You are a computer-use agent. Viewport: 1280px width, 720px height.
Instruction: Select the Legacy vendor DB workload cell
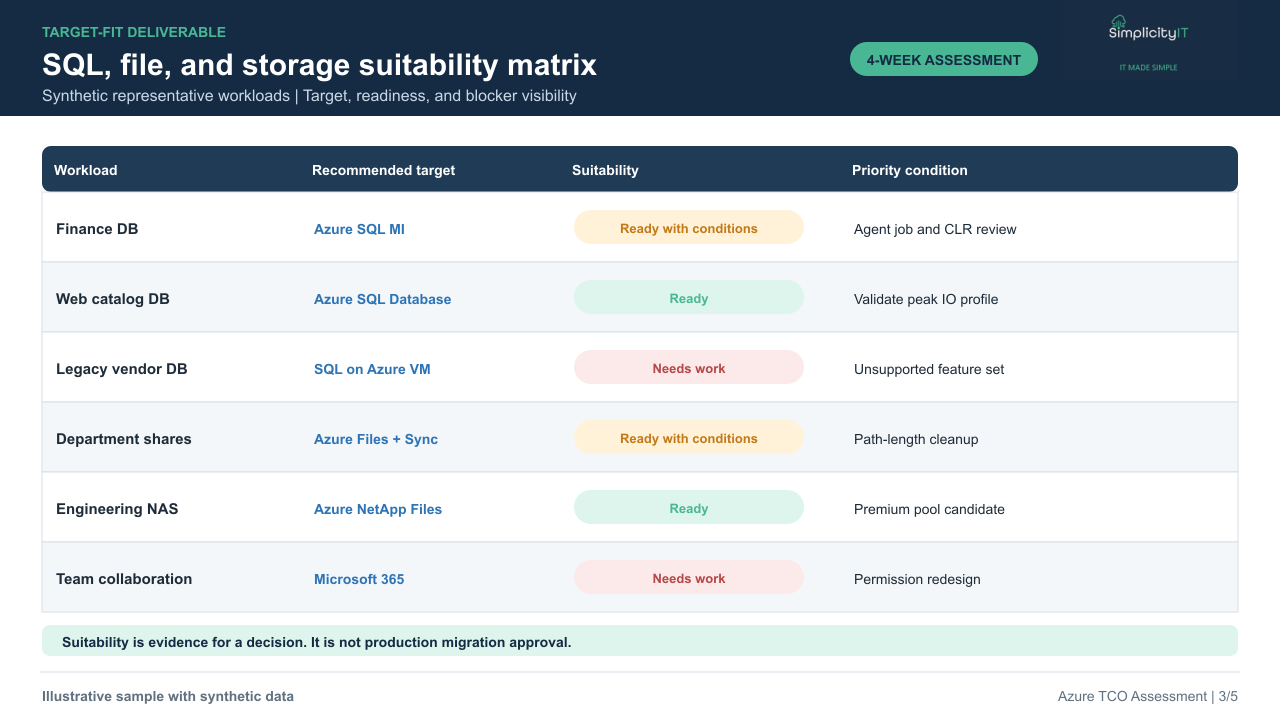click(x=122, y=369)
